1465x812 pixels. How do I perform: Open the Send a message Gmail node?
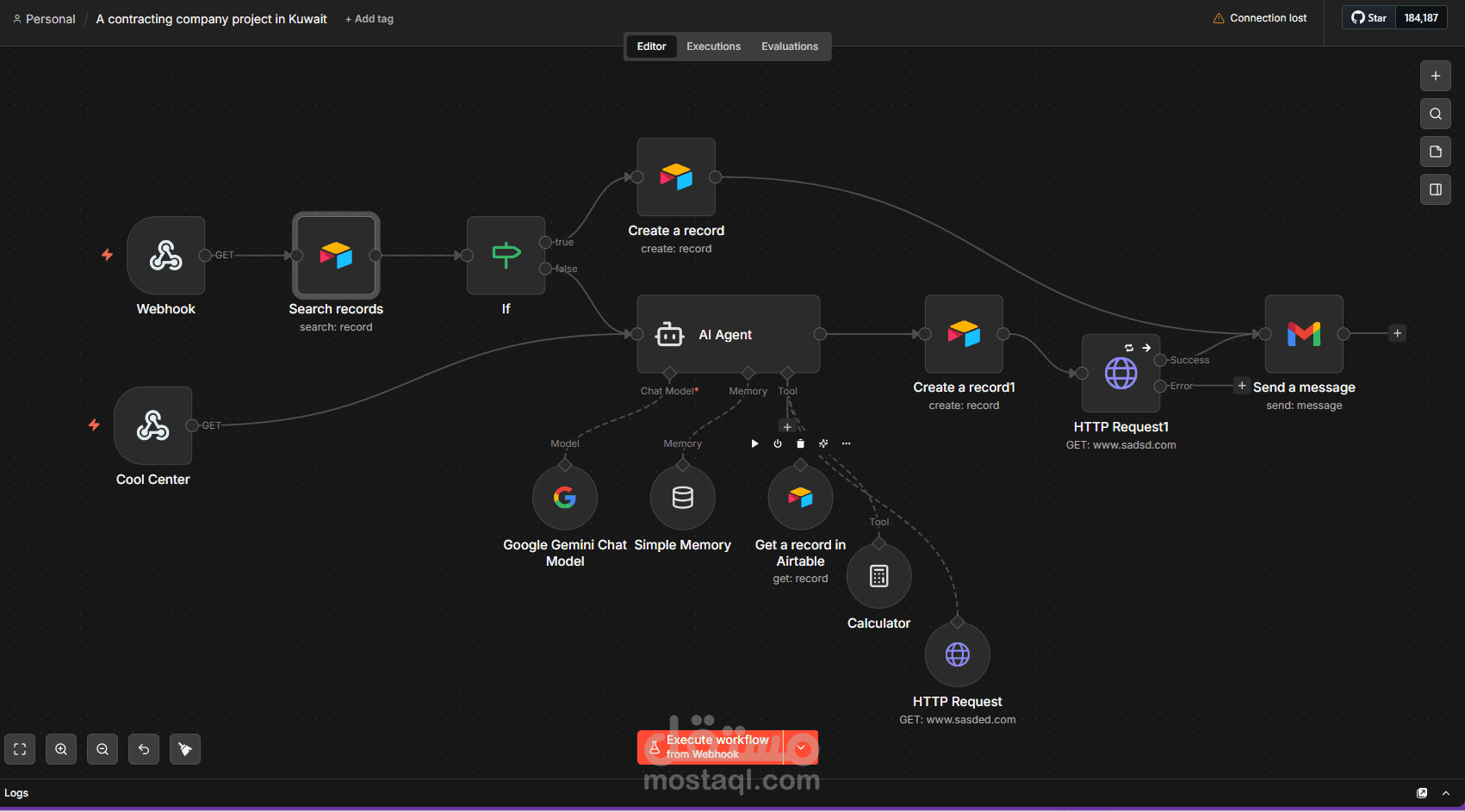click(x=1304, y=334)
